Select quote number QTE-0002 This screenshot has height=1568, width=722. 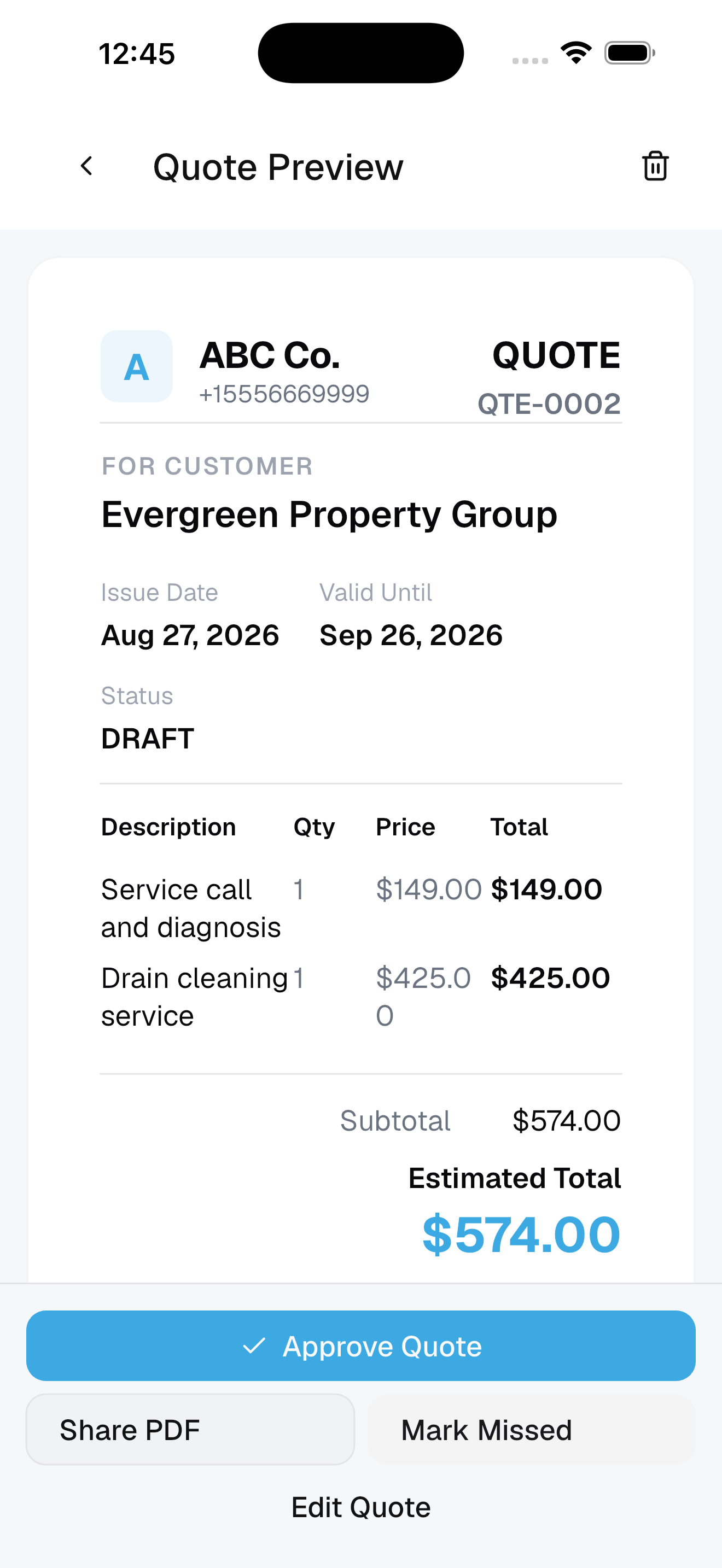point(549,403)
